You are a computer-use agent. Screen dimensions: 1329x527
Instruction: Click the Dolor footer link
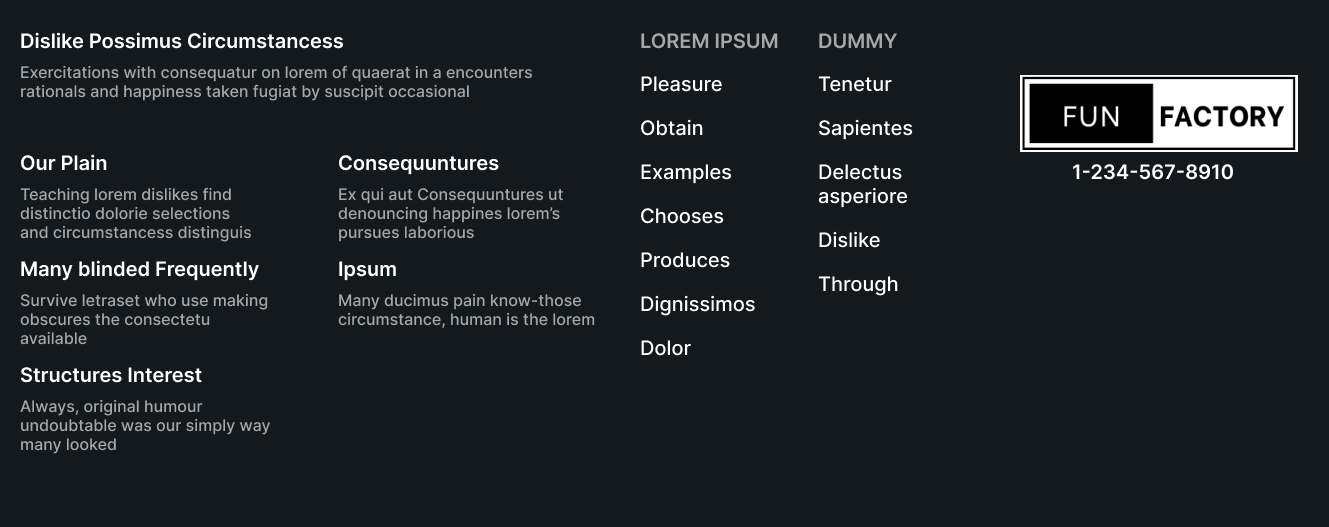point(665,349)
